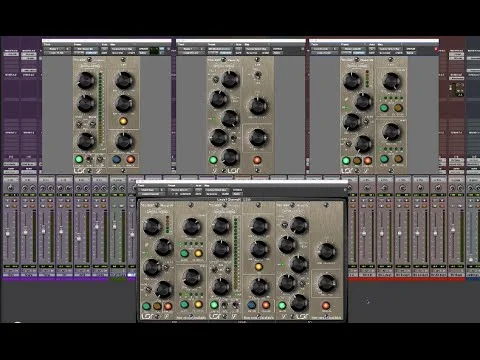Click the far-right orange button in the bottom window
Image resolution: width=480 pixels, height=360 pixels.
click(326, 305)
